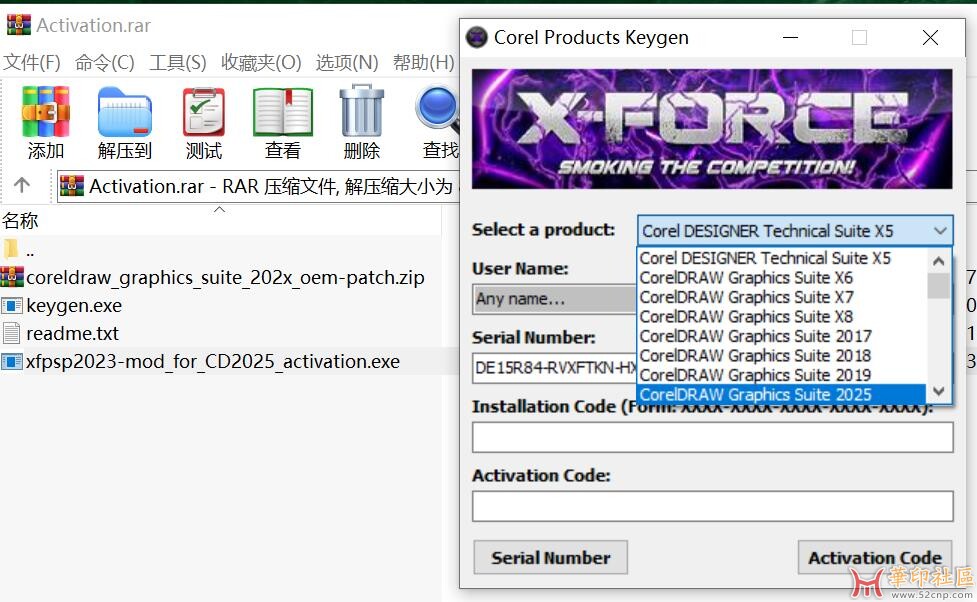Click the Add (添加) toolbar icon in WinRAR
Image resolution: width=977 pixels, height=602 pixels.
[45, 112]
